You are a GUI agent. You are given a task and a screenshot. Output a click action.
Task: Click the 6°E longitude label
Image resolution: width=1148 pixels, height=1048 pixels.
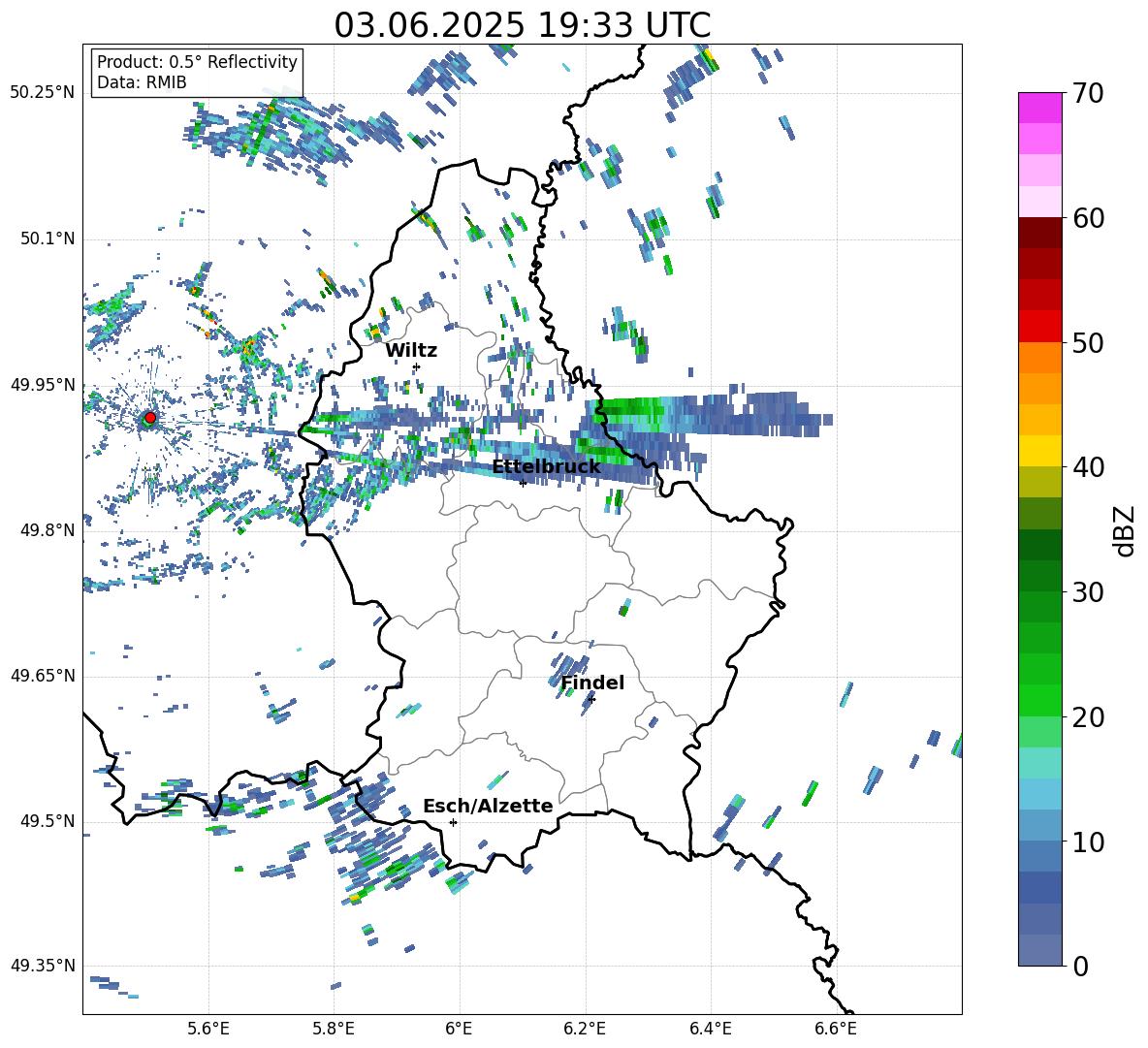(x=459, y=1029)
